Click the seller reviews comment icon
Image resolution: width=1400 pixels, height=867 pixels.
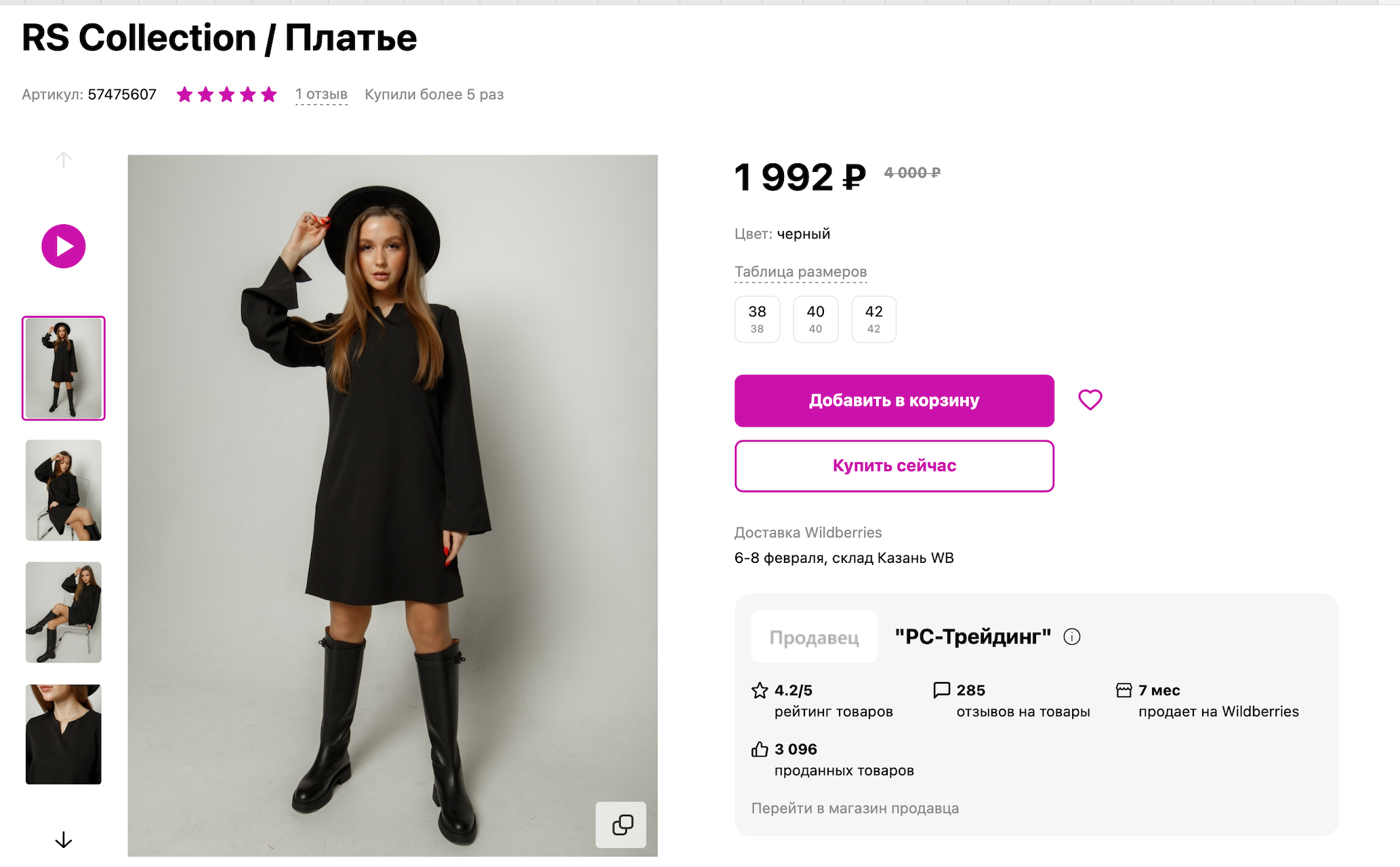point(941,690)
